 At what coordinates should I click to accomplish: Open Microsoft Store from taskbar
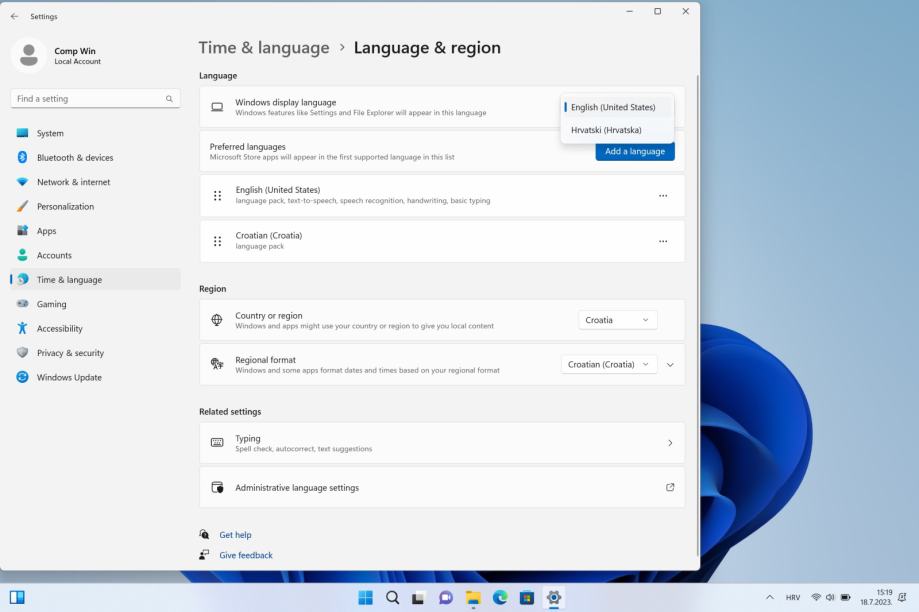[x=527, y=598]
